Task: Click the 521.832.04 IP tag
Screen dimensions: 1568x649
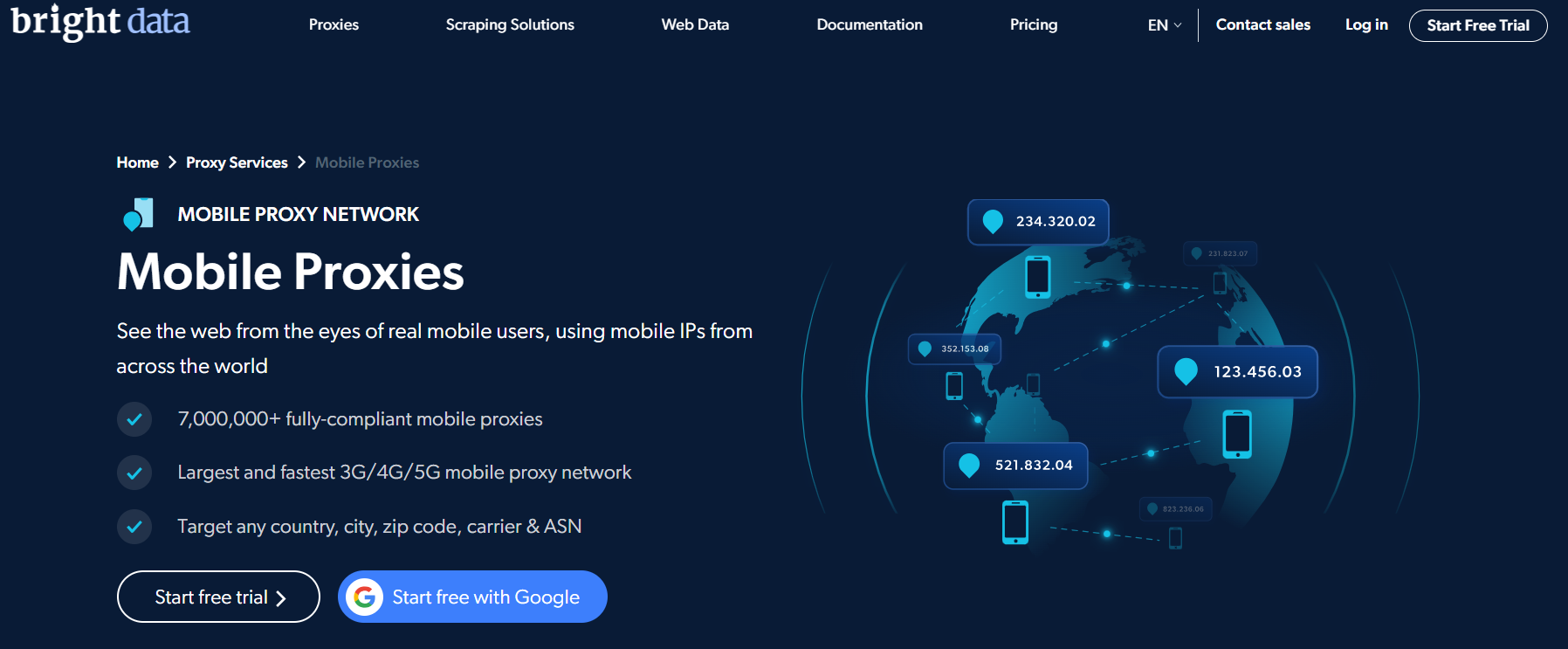Action: pos(1015,466)
